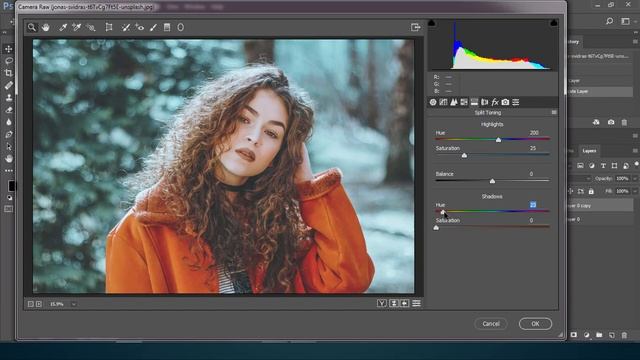
Task: Toggle shadow clipping warning on histogram
Action: coord(432,23)
